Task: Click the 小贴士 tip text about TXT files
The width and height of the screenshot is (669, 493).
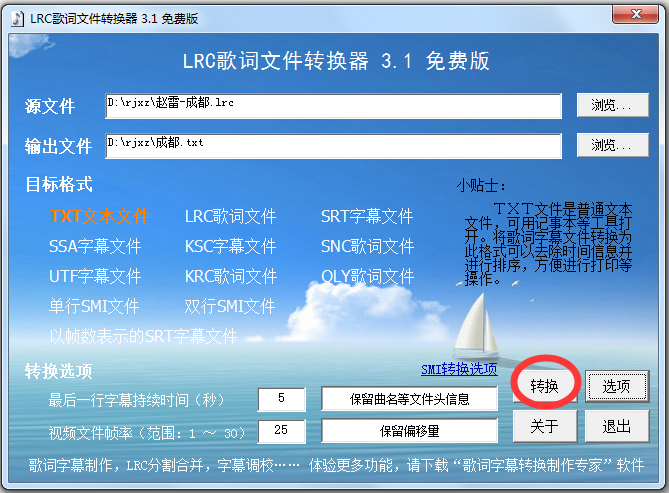Action: pos(548,244)
